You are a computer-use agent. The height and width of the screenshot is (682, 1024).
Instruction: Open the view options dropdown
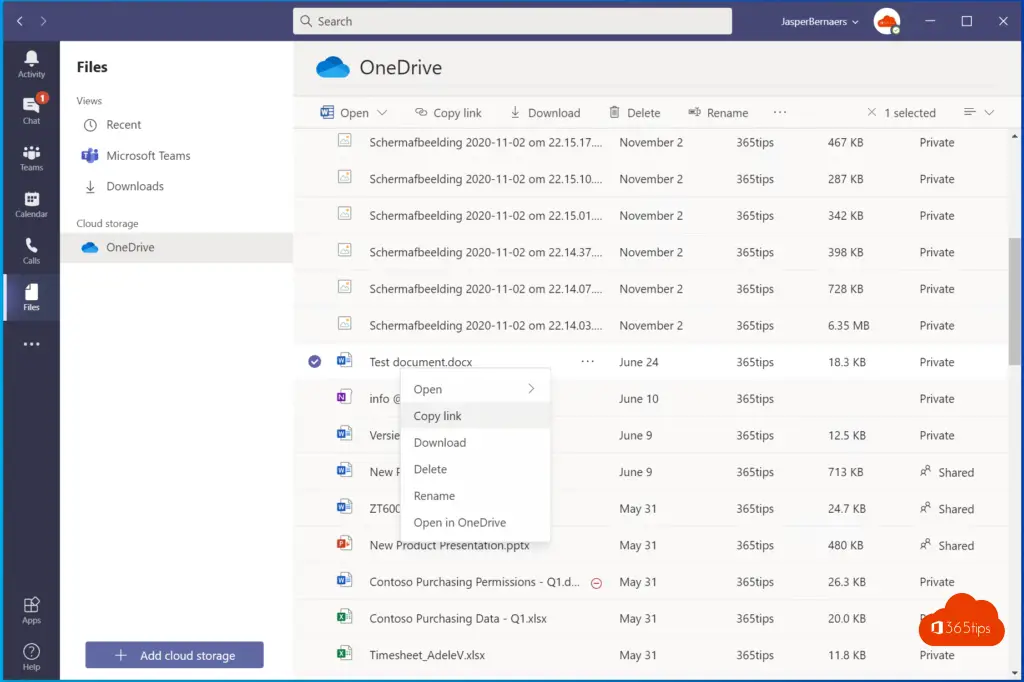click(979, 112)
